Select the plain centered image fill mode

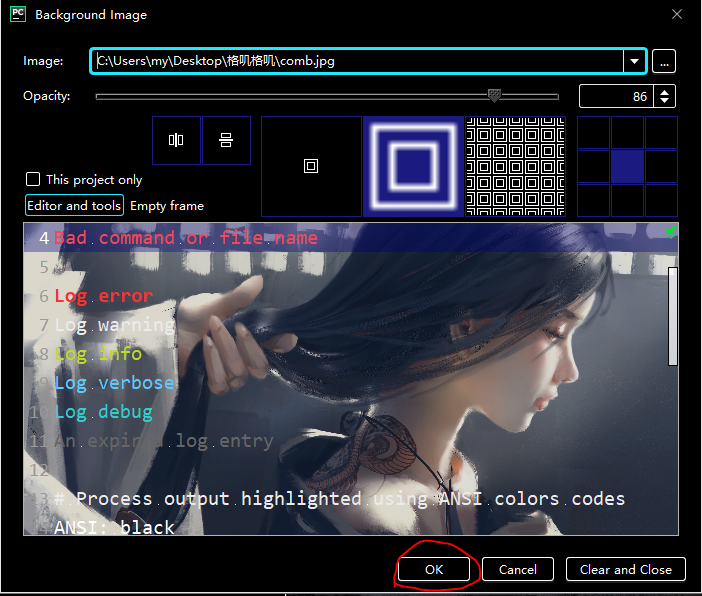(x=311, y=166)
